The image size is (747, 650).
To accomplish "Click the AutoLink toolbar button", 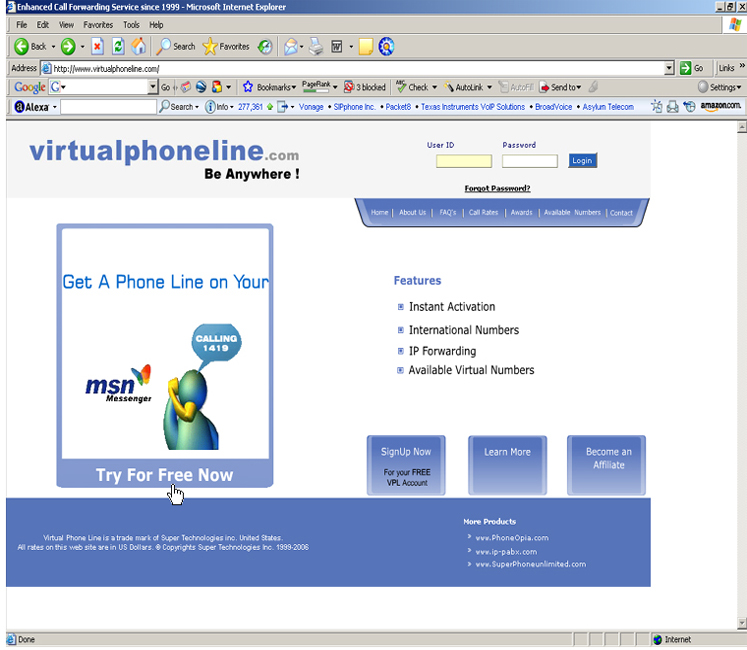I will click(x=464, y=87).
